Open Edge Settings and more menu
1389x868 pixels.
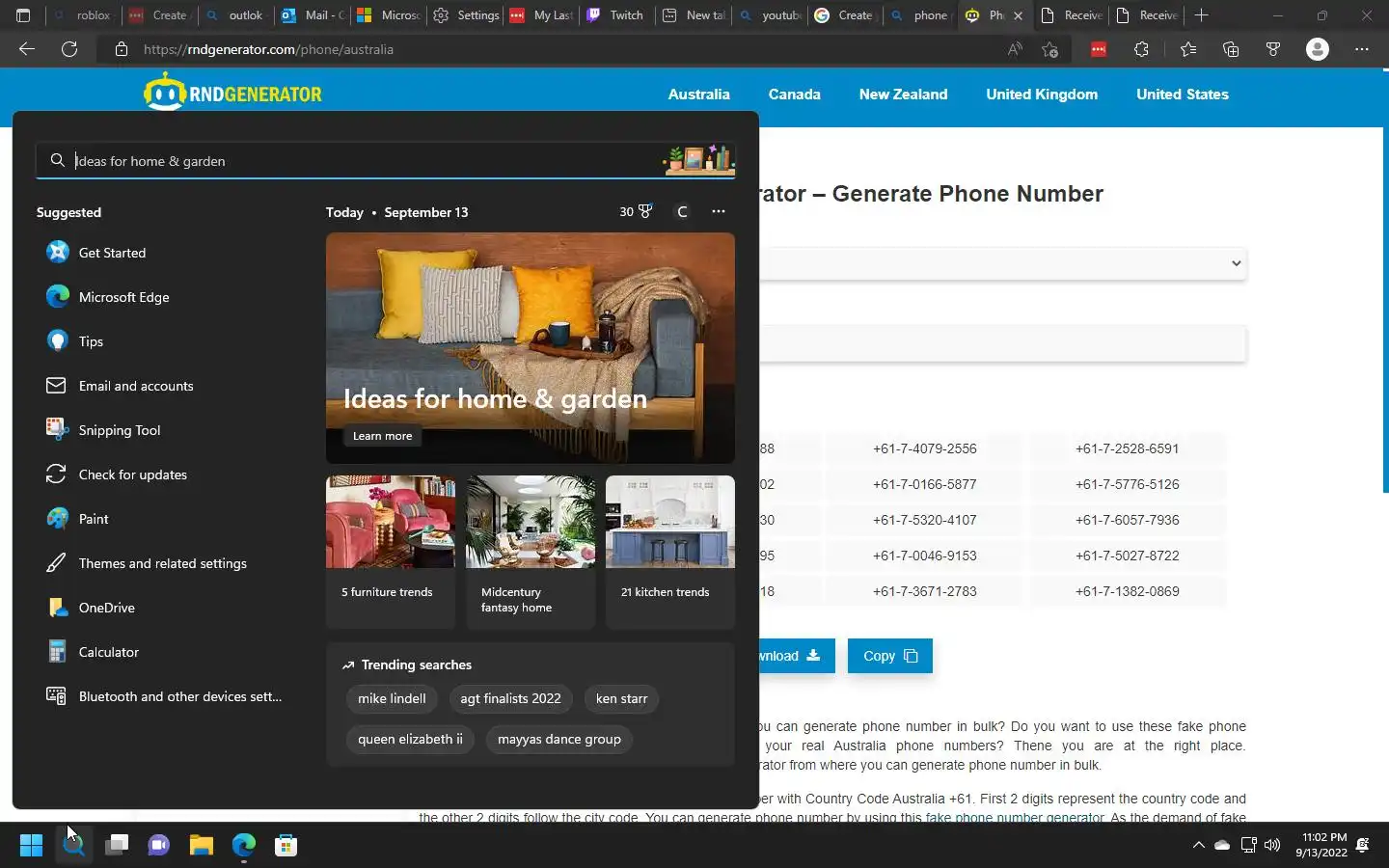pos(1362,49)
